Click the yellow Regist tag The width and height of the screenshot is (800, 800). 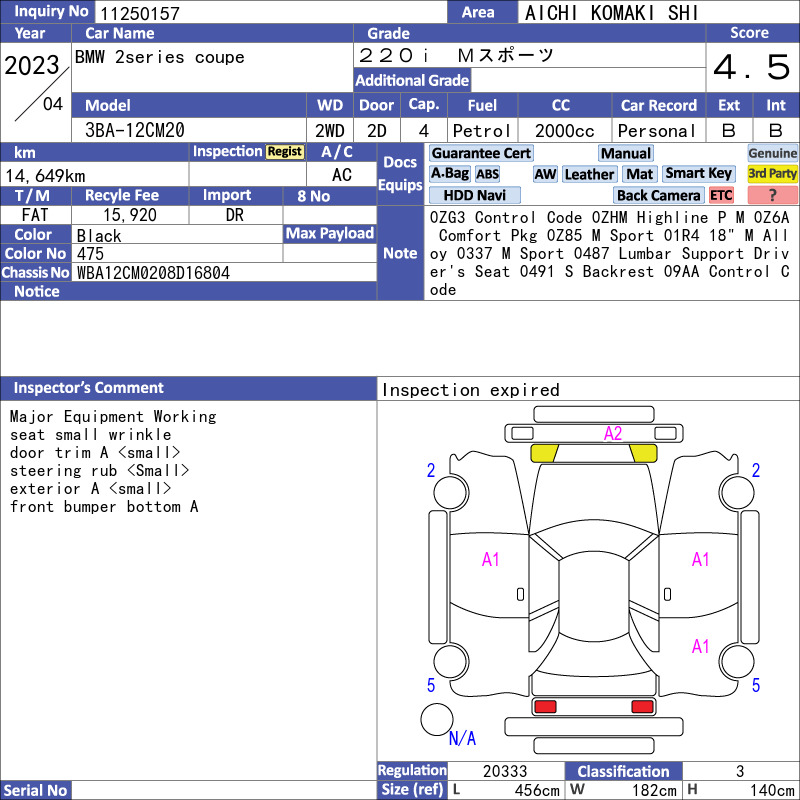click(x=285, y=152)
